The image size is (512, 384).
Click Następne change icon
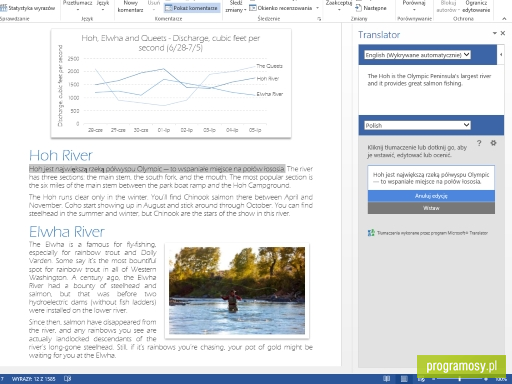tap(371, 8)
